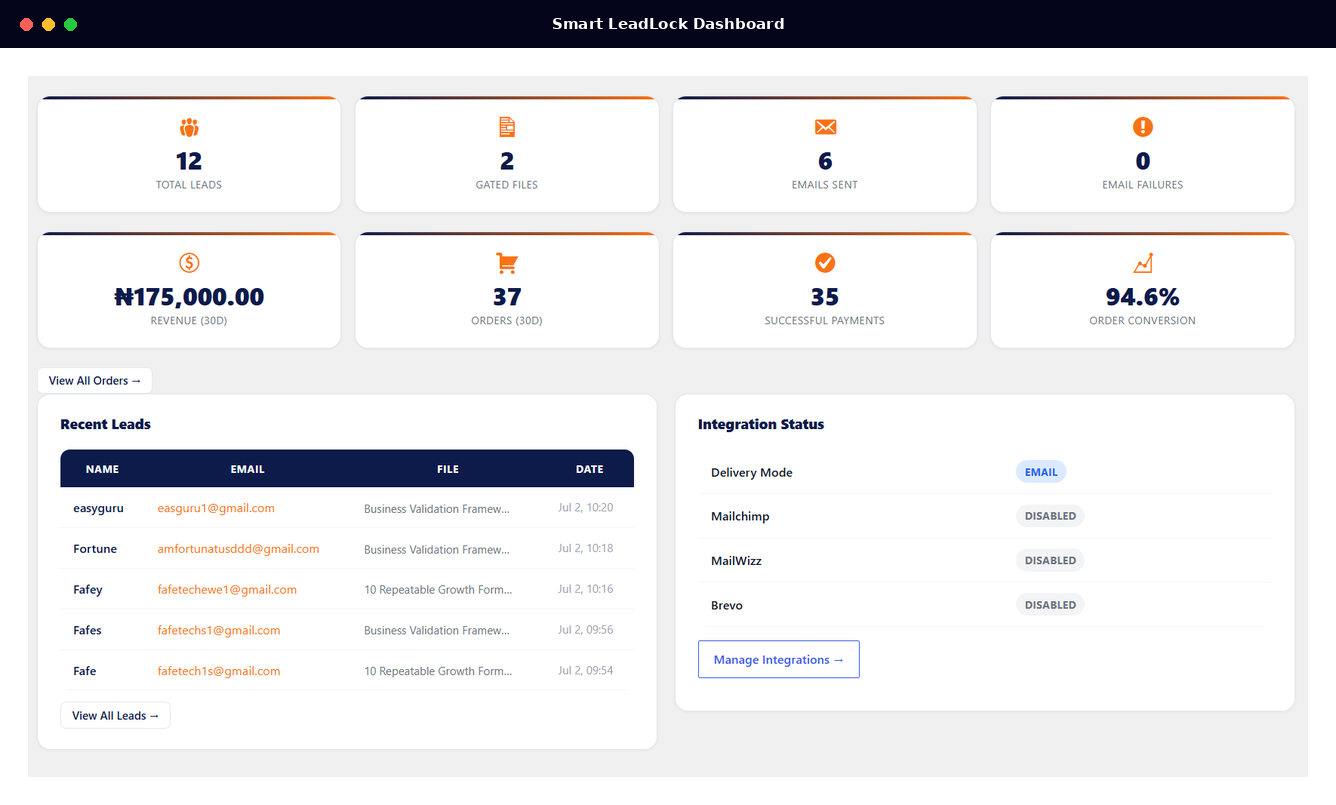This screenshot has width=1336, height=805.
Task: Click the Integration Status heading
Action: (761, 424)
